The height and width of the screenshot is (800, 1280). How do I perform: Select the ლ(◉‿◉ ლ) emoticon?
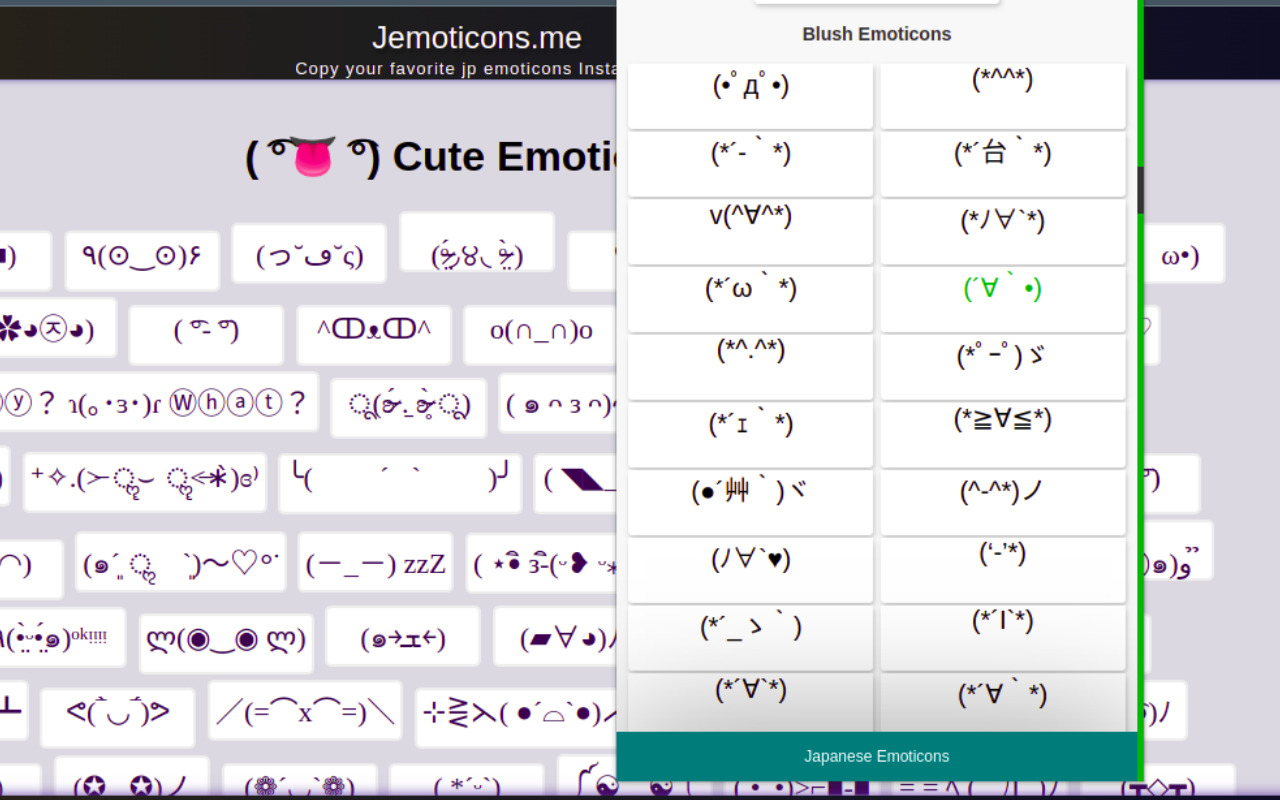click(x=226, y=643)
